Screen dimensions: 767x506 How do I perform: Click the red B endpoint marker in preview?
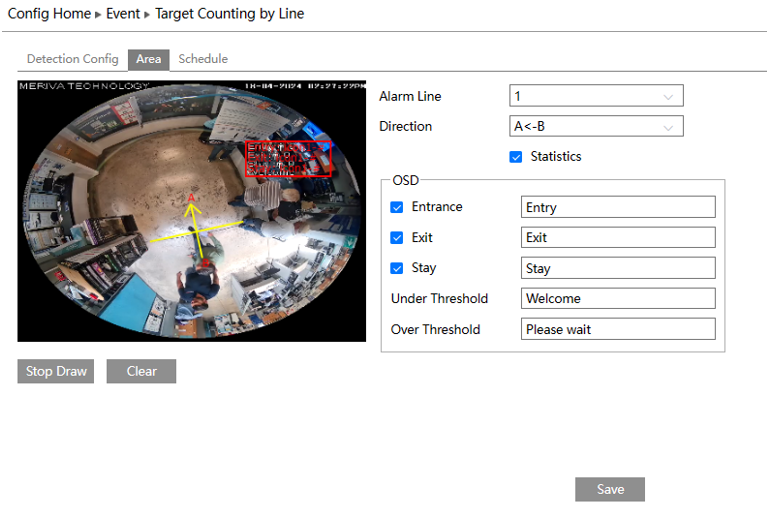[206, 263]
